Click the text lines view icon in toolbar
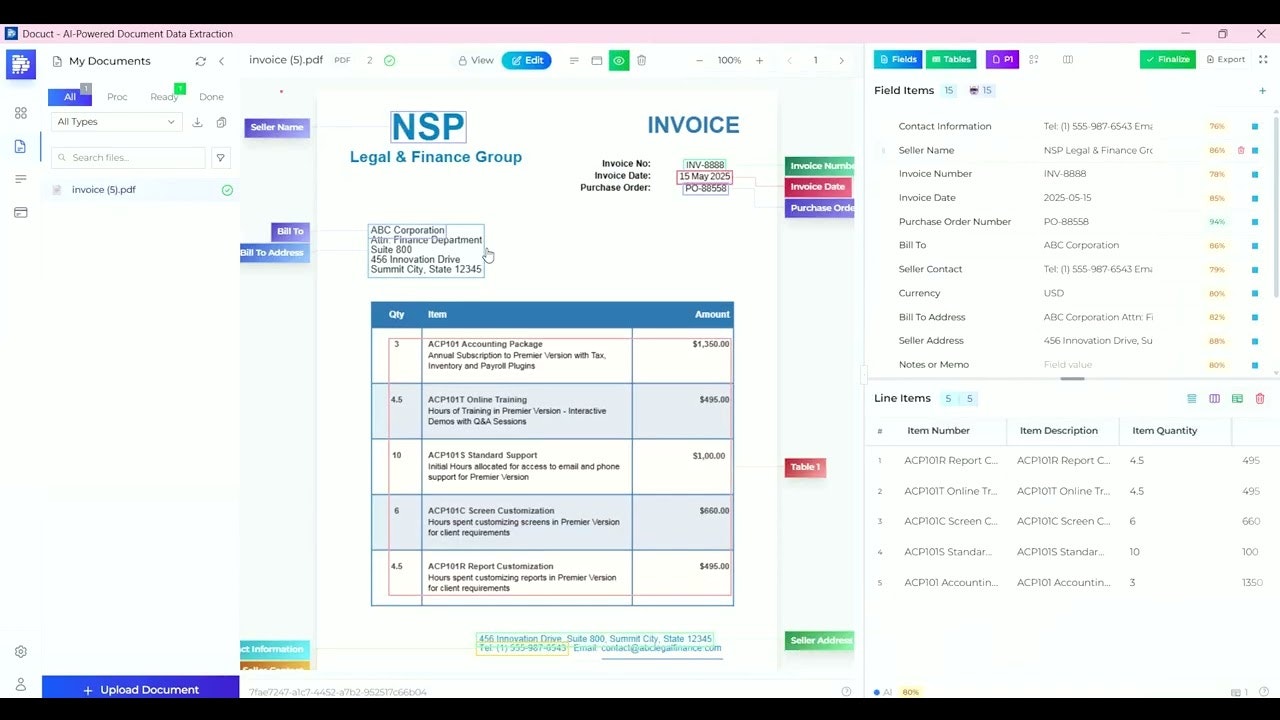Screen dimensions: 1280x720 click(x=574, y=60)
